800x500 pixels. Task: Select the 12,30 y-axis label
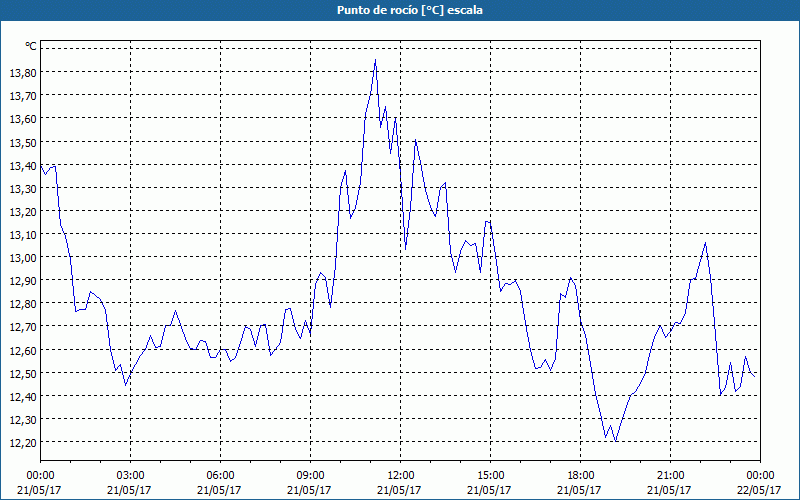23,419
